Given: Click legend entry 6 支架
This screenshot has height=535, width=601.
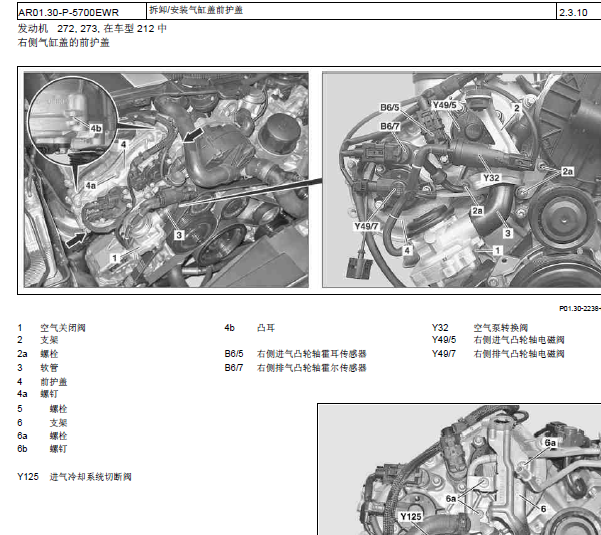Looking at the screenshot, I should [42, 423].
